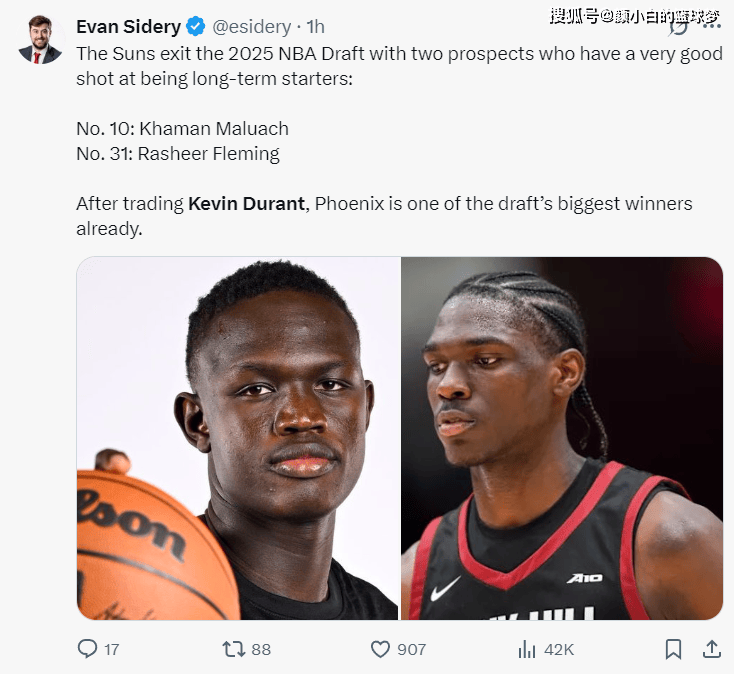Screen dimensions: 734x674
Task: Click the 42K views count
Action: (559, 650)
